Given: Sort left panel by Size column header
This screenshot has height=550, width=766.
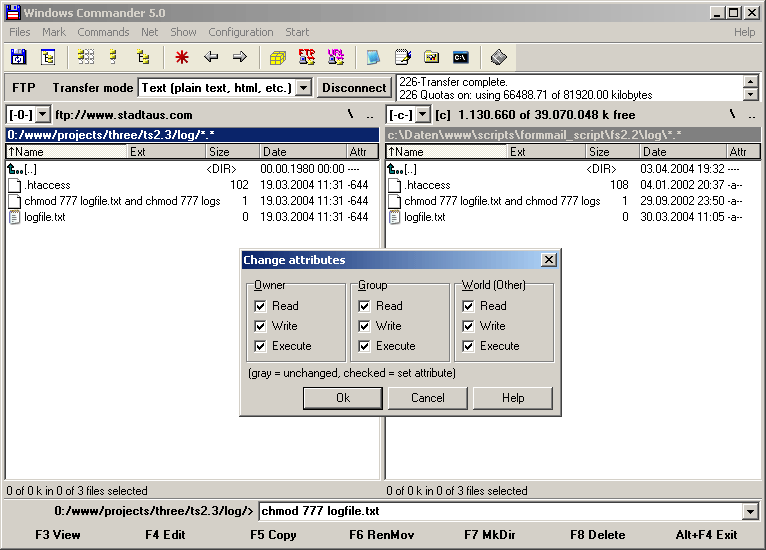Looking at the screenshot, I should tap(233, 152).
